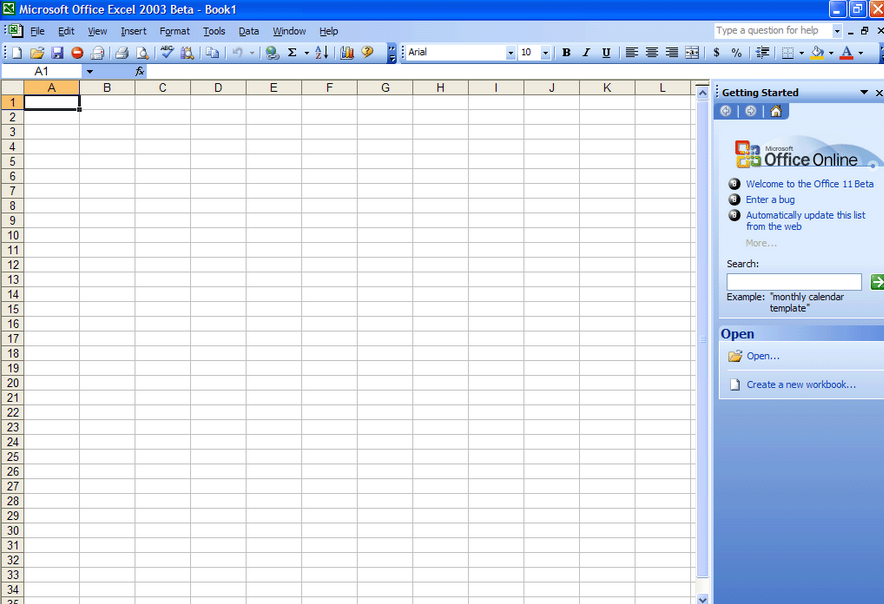This screenshot has width=884, height=604.
Task: Sort ascending with the A-Z icon
Action: point(322,52)
